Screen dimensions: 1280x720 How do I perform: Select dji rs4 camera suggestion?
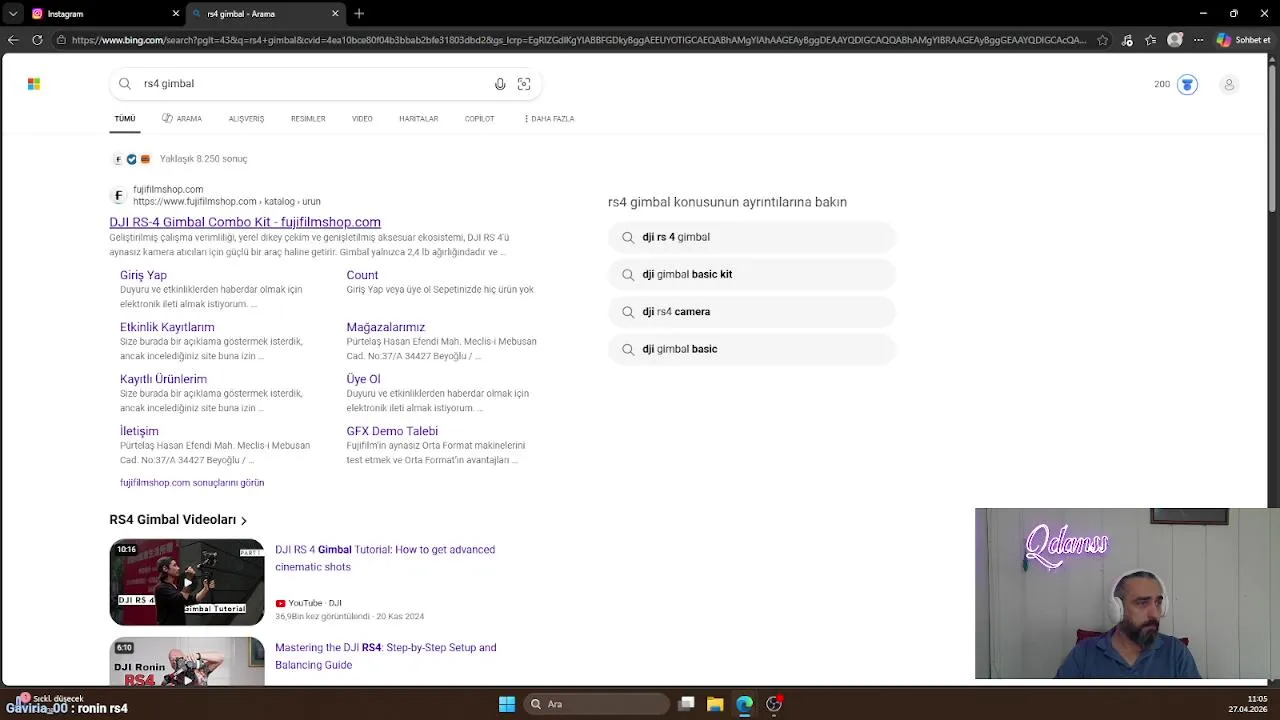752,312
